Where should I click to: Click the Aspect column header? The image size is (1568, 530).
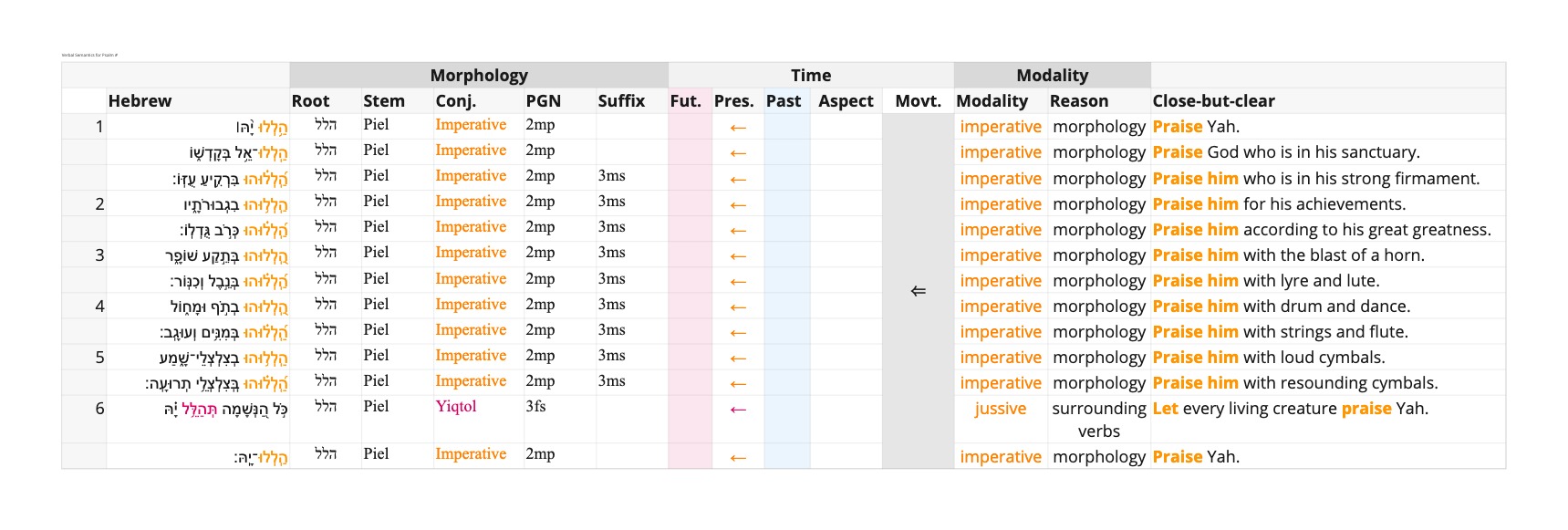[845, 101]
